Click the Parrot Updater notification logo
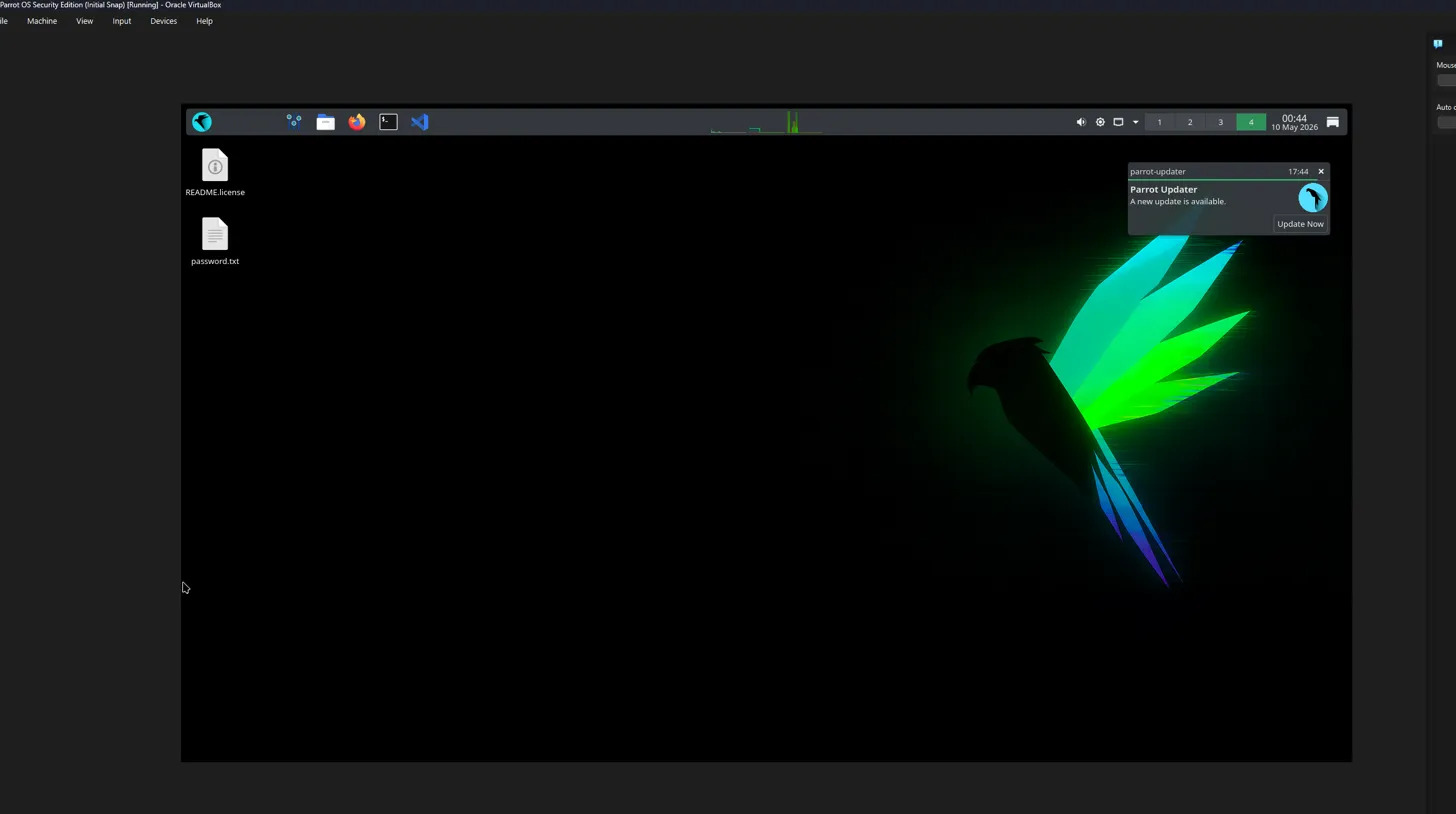 (1313, 198)
